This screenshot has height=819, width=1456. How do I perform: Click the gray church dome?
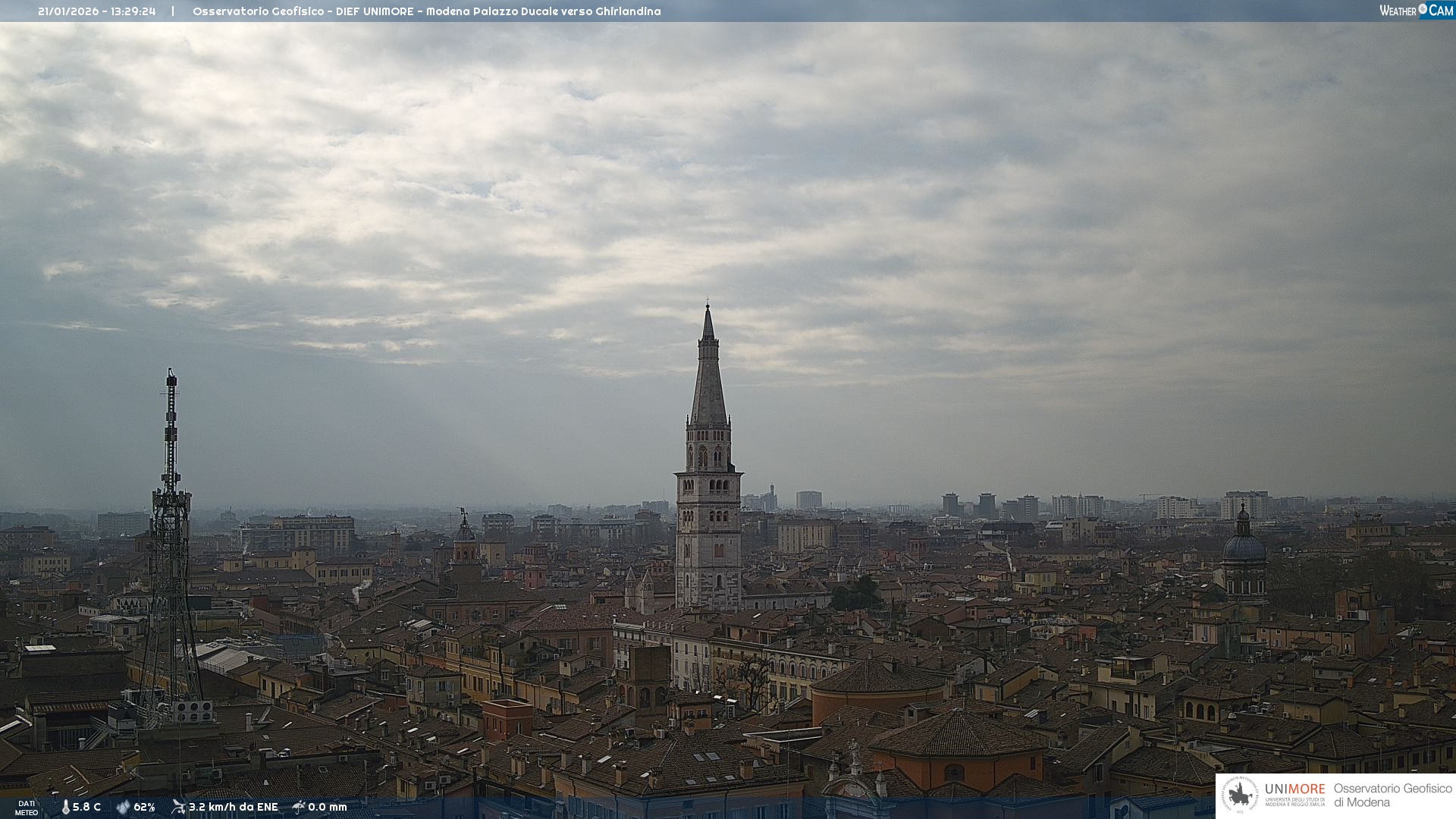point(1244,548)
